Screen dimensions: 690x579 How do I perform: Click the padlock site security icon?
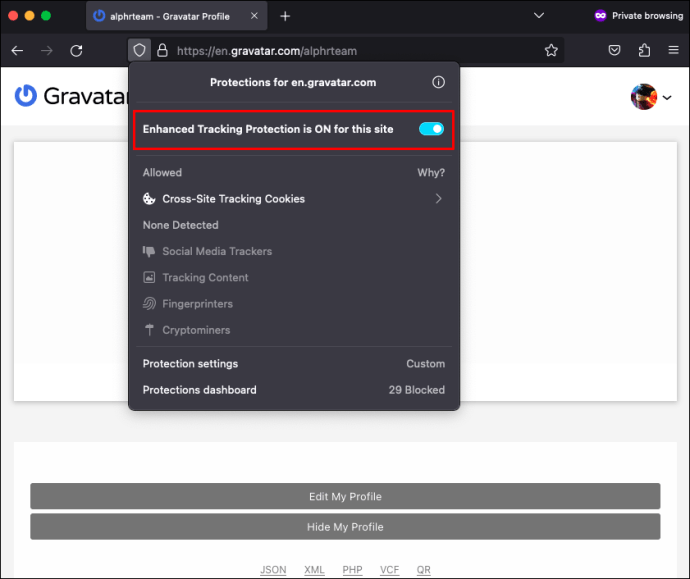click(x=162, y=51)
